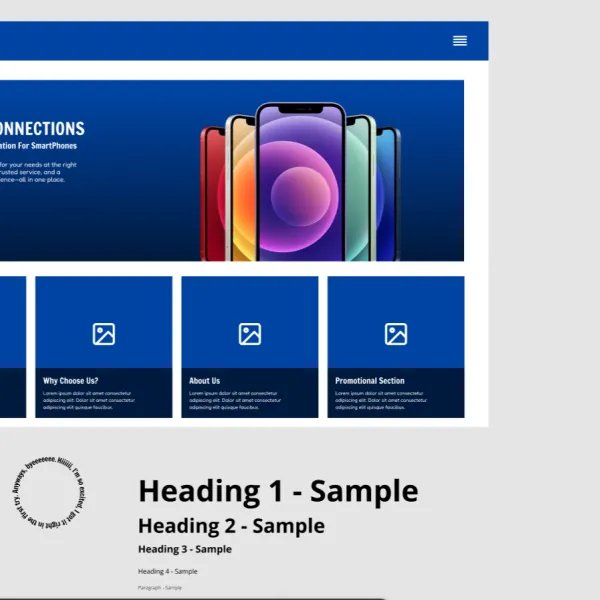Screen dimensions: 600x600
Task: Select 'Heading 1 - Sample' text
Action: coord(278,491)
